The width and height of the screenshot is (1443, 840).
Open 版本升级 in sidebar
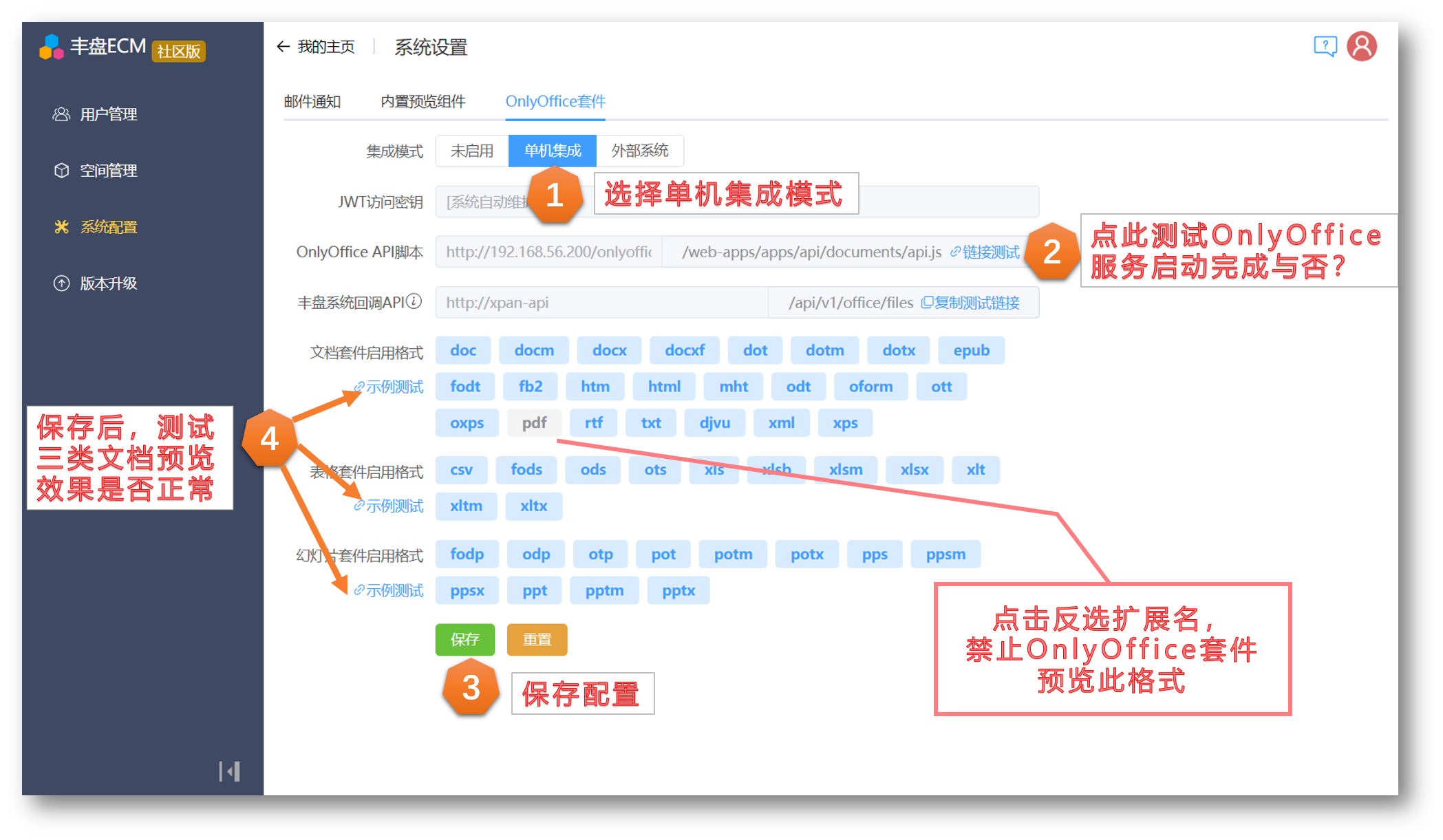click(95, 283)
